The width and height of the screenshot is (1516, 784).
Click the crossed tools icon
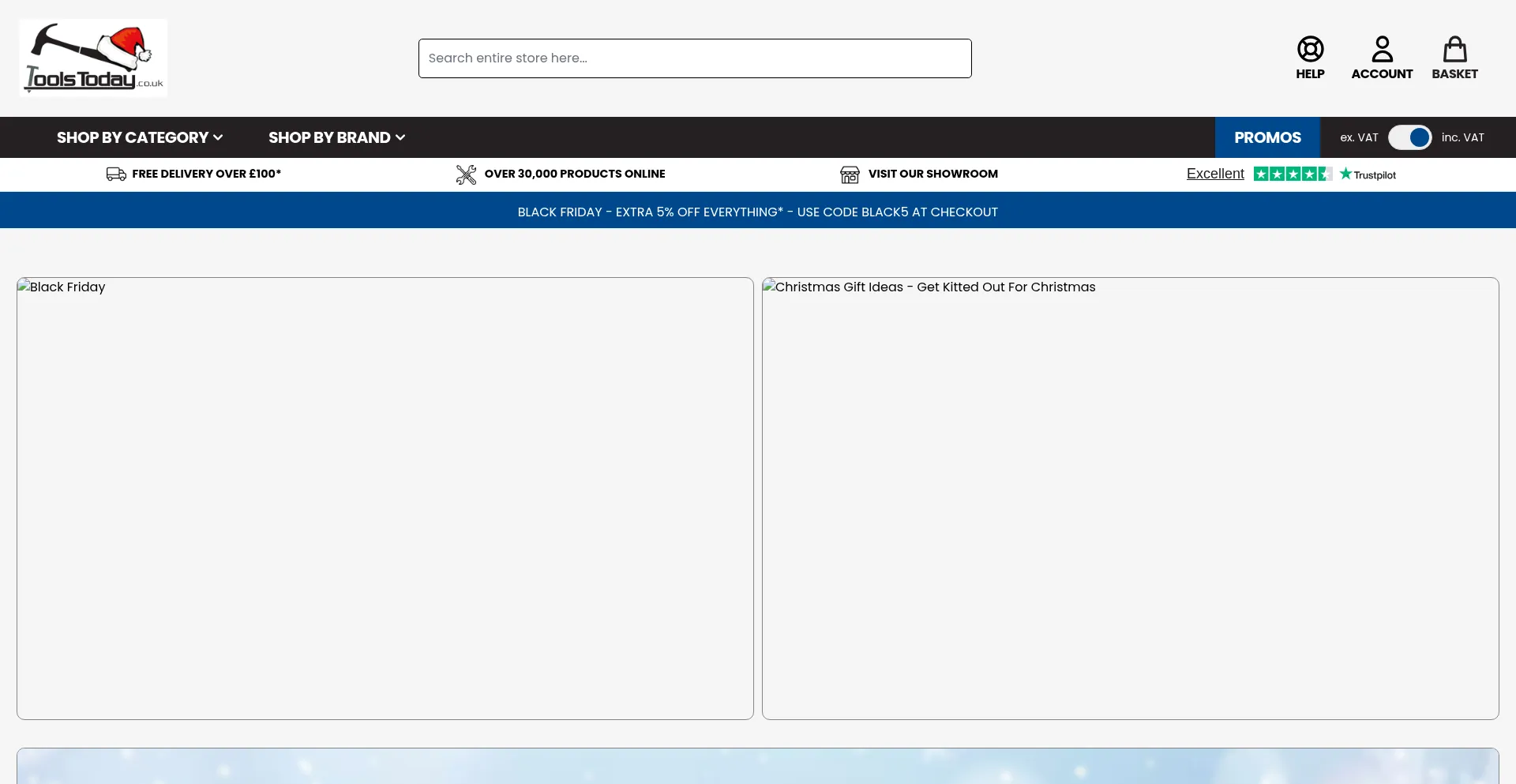pos(466,174)
